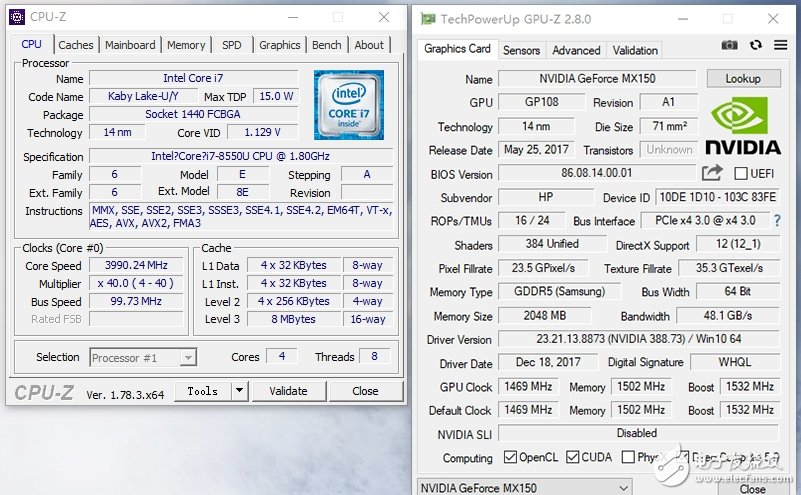Click the Release Date value May 25, 2017
This screenshot has width=801, height=495.
536,150
